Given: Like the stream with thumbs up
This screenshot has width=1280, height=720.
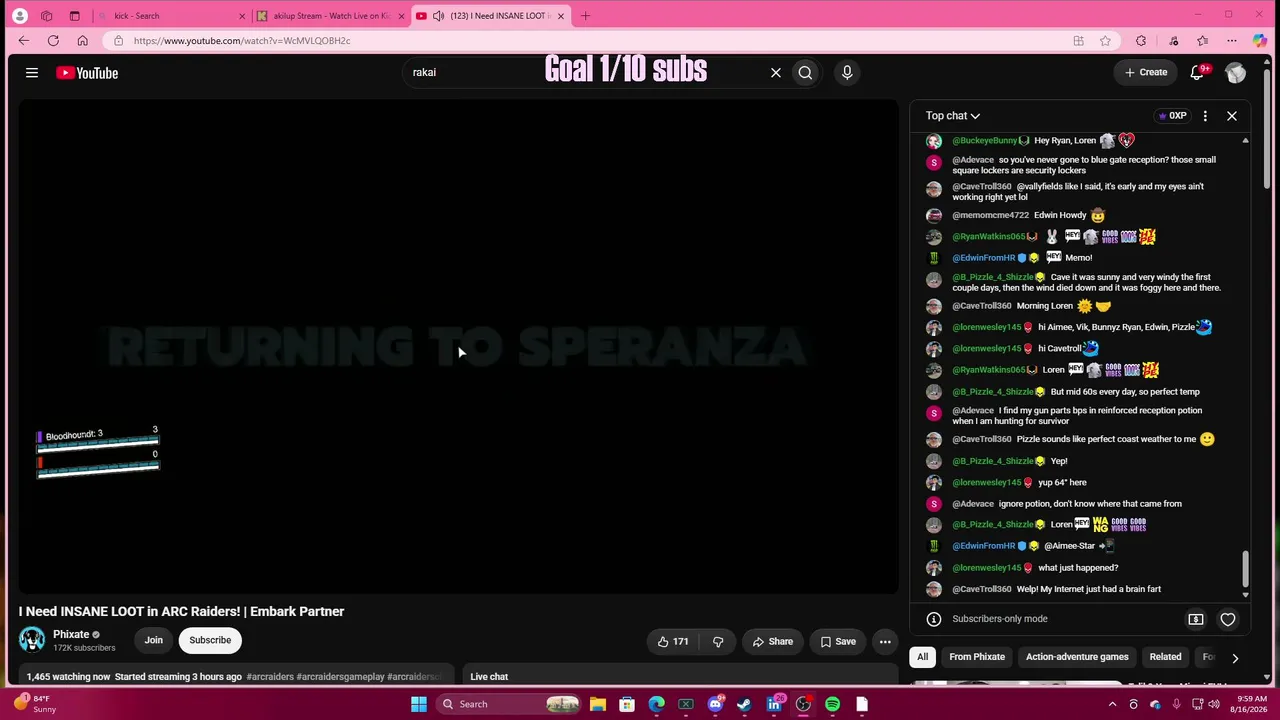Looking at the screenshot, I should 673,642.
